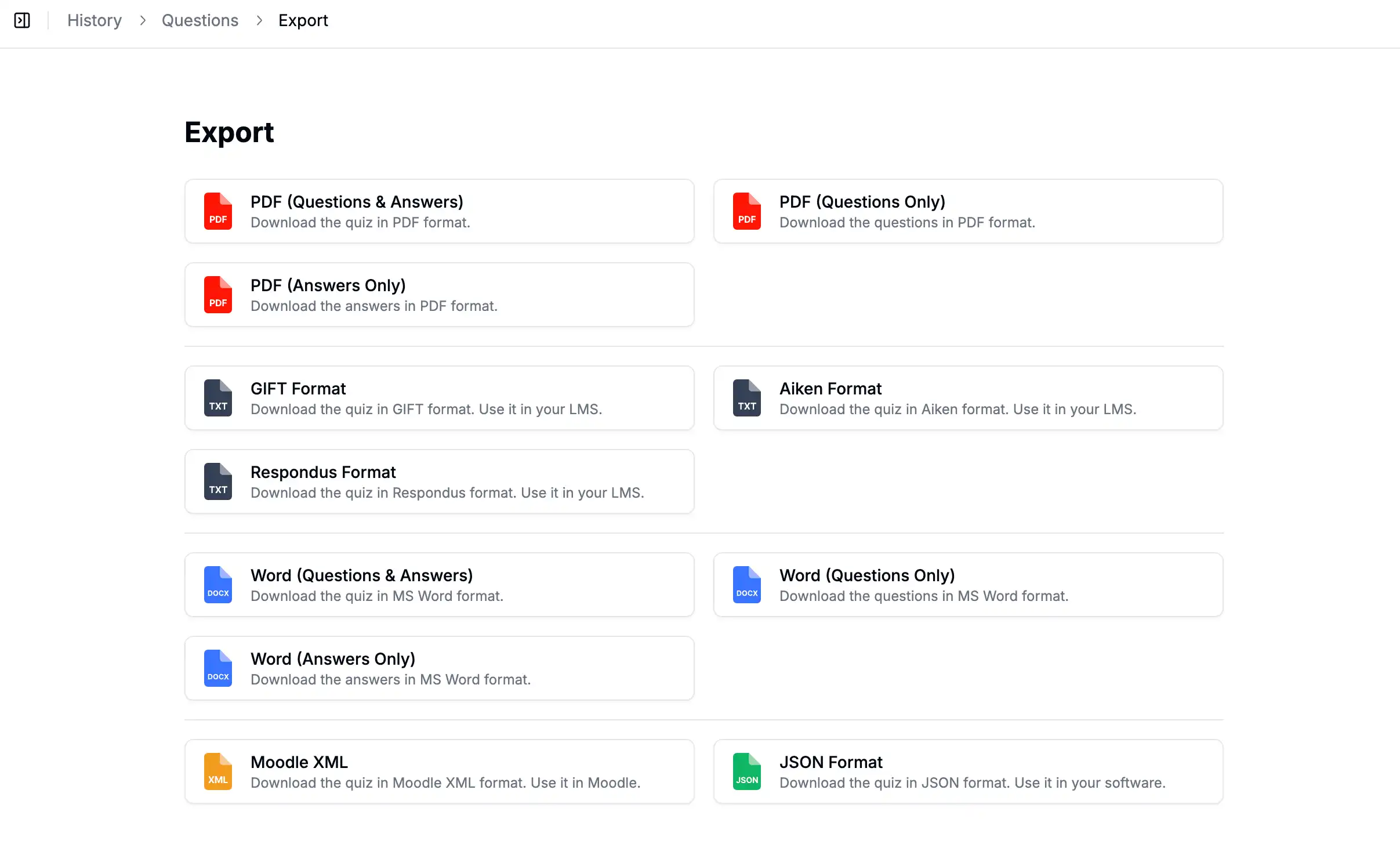Click chevron between History and Questions
The height and width of the screenshot is (855, 1400).
click(x=143, y=21)
